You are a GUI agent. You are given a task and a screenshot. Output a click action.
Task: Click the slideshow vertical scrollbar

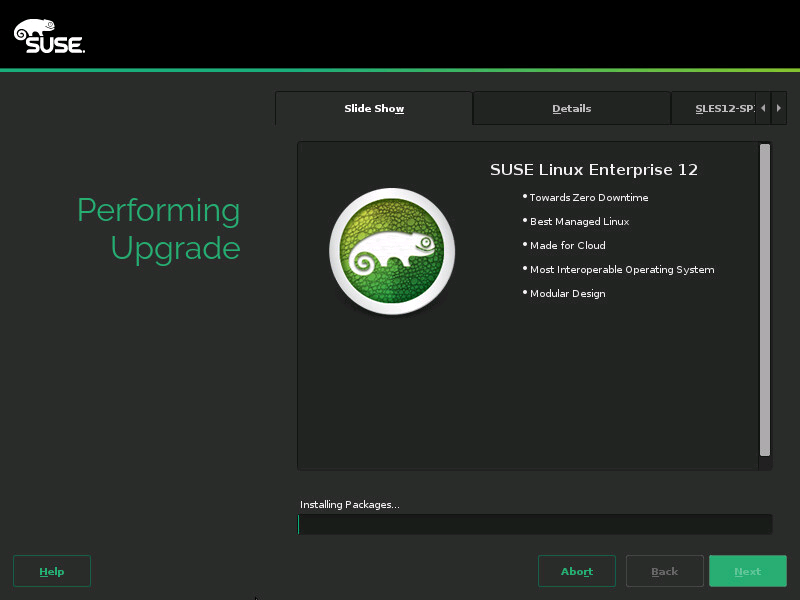pos(764,300)
